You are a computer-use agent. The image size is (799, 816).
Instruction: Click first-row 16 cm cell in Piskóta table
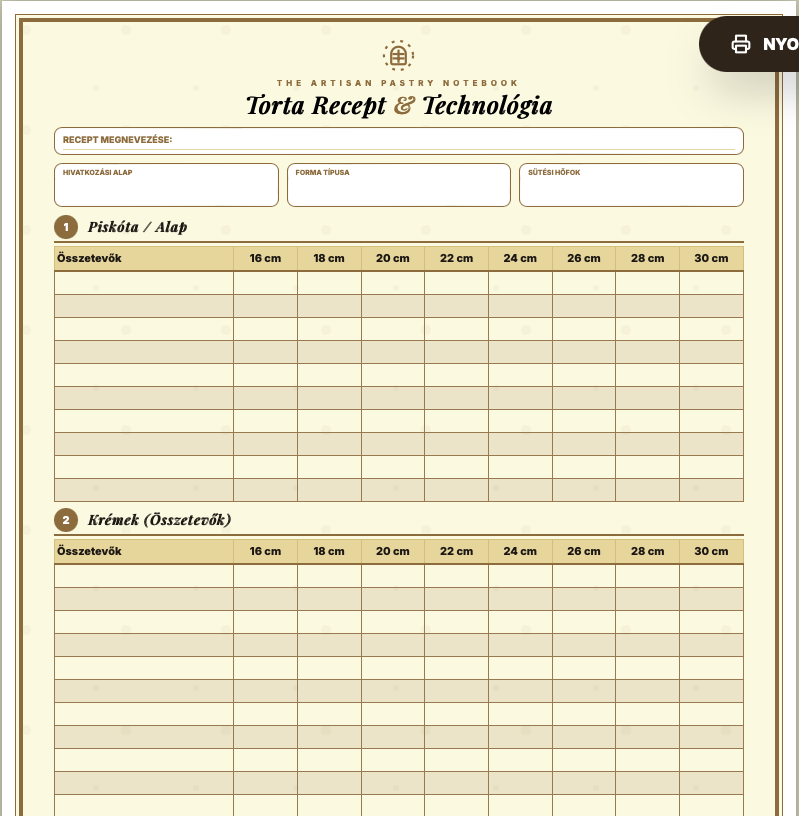coord(265,283)
